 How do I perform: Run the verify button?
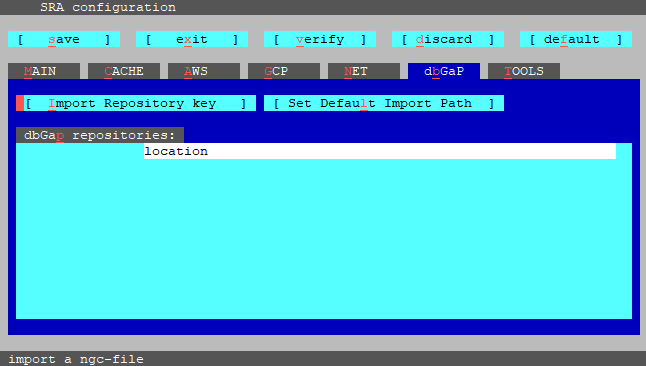pyautogui.click(x=320, y=39)
